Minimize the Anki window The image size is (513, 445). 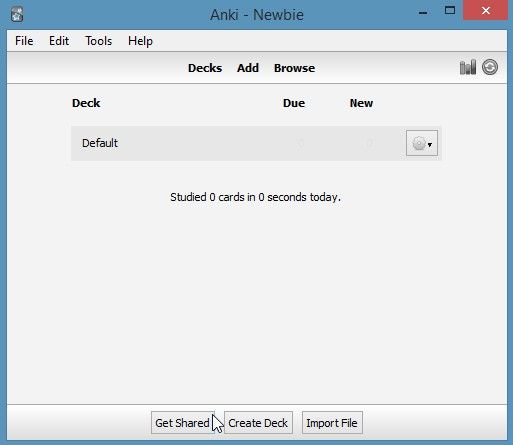(423, 13)
